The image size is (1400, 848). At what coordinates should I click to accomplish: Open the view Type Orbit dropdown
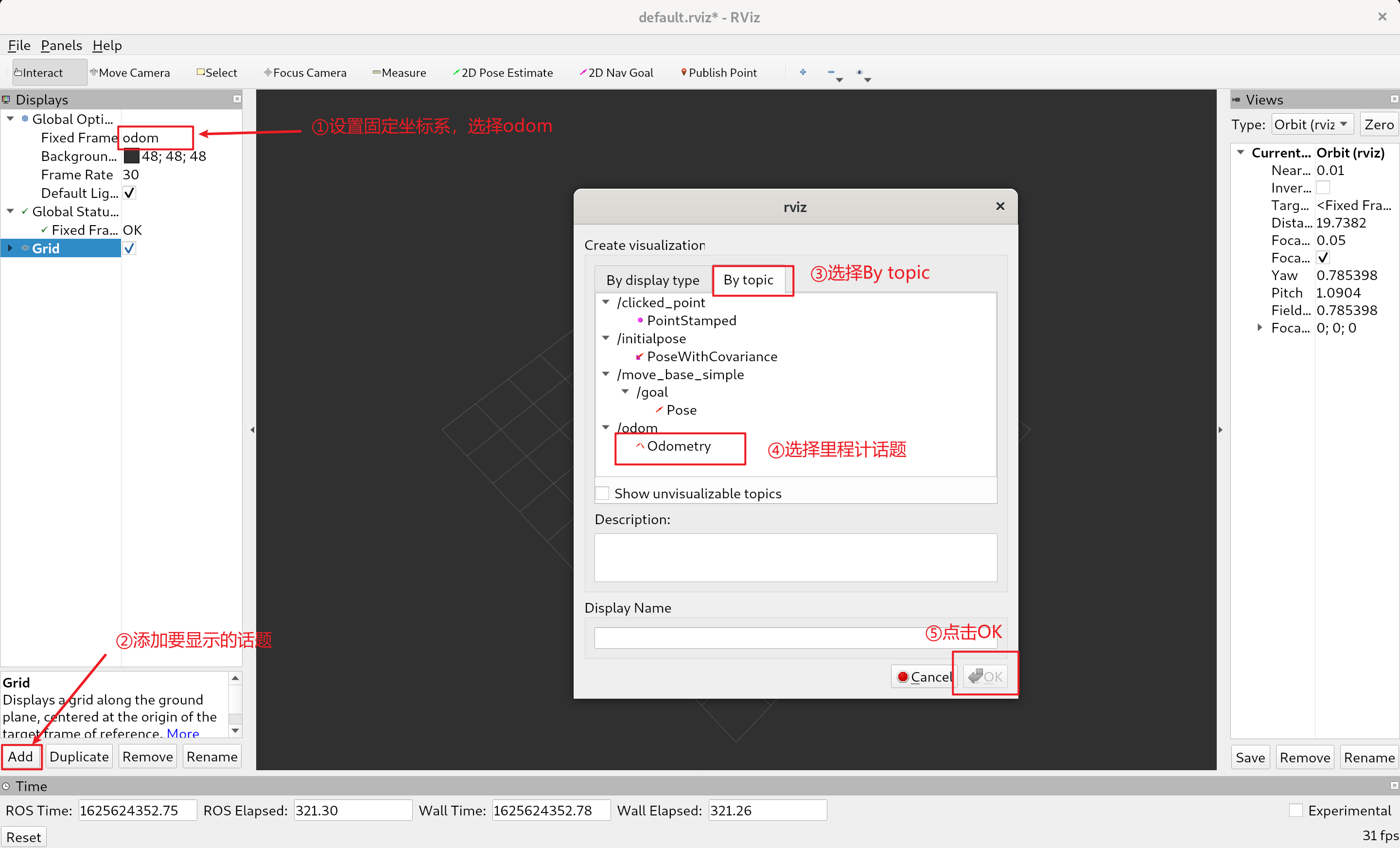[x=1312, y=124]
